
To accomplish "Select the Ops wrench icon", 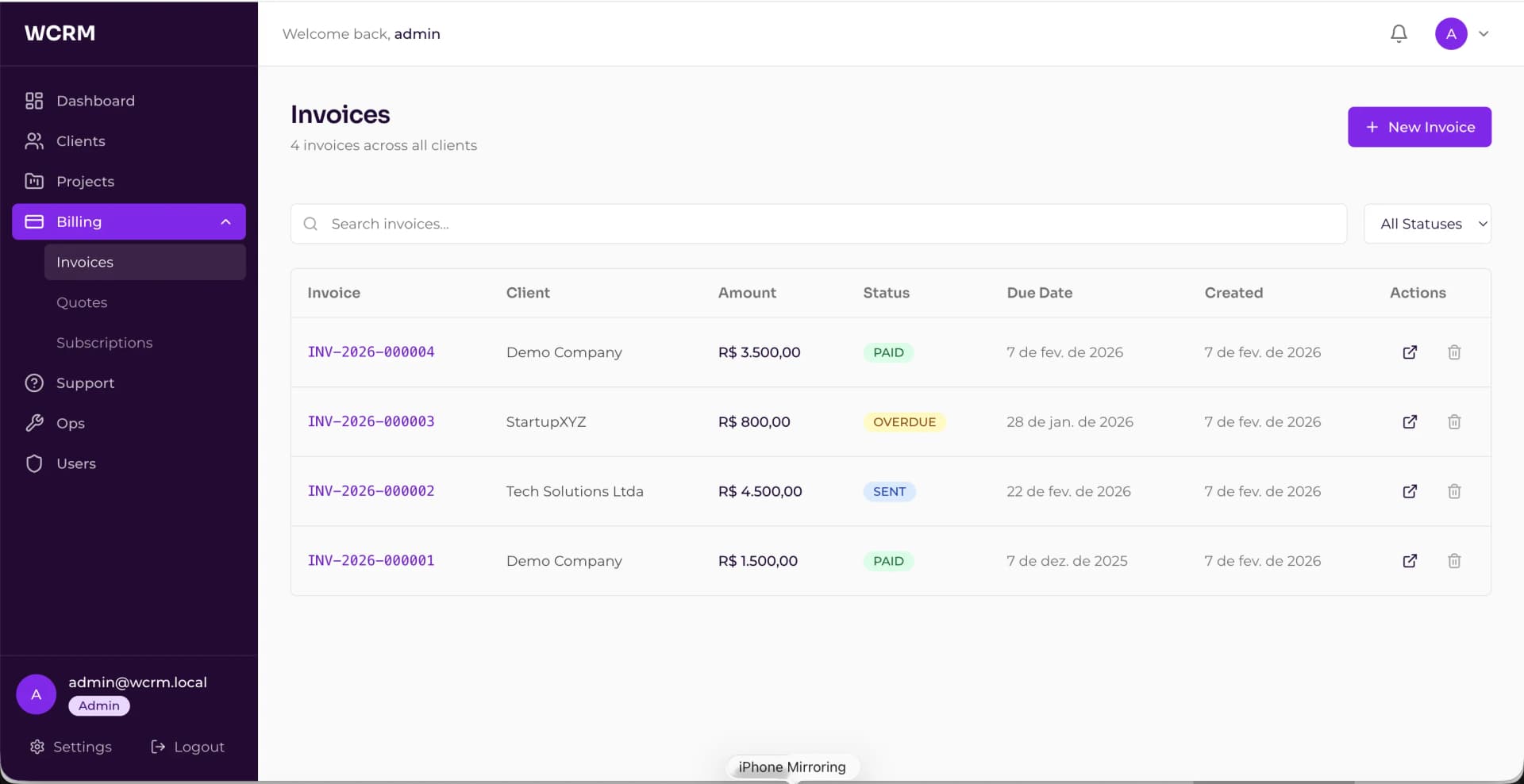I will coord(33,423).
